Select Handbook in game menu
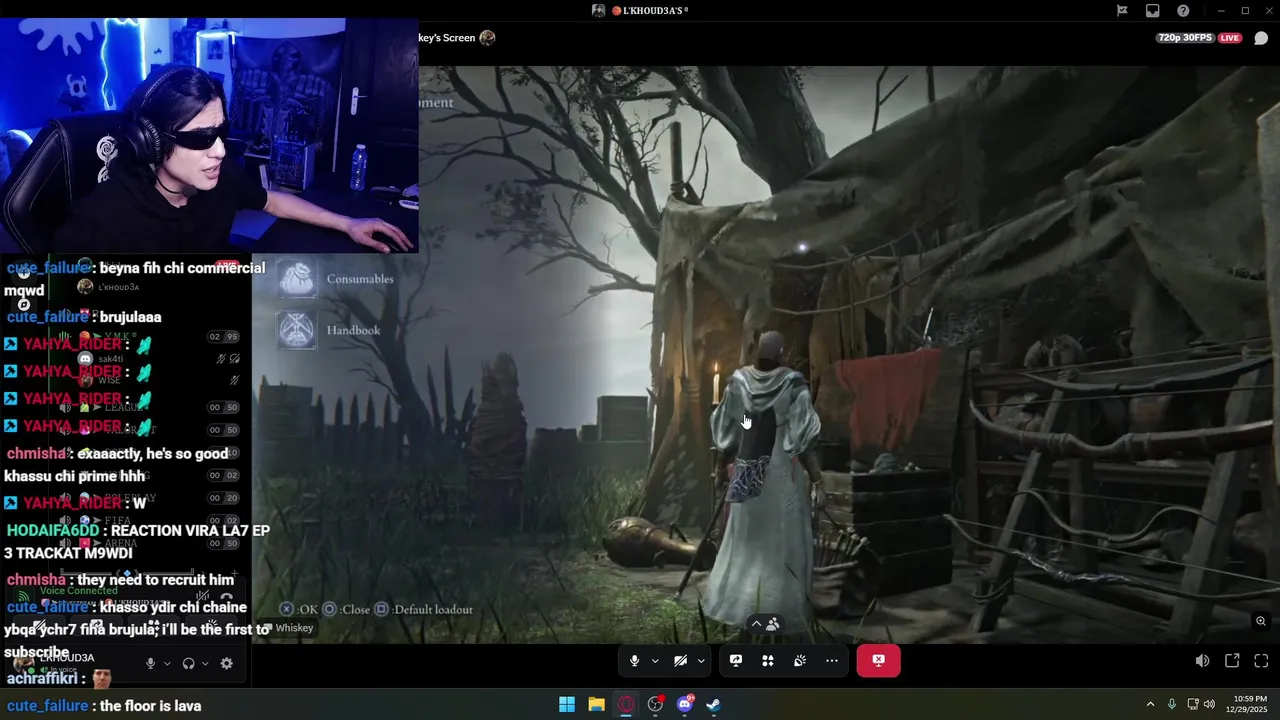Viewport: 1280px width, 720px height. (x=353, y=330)
